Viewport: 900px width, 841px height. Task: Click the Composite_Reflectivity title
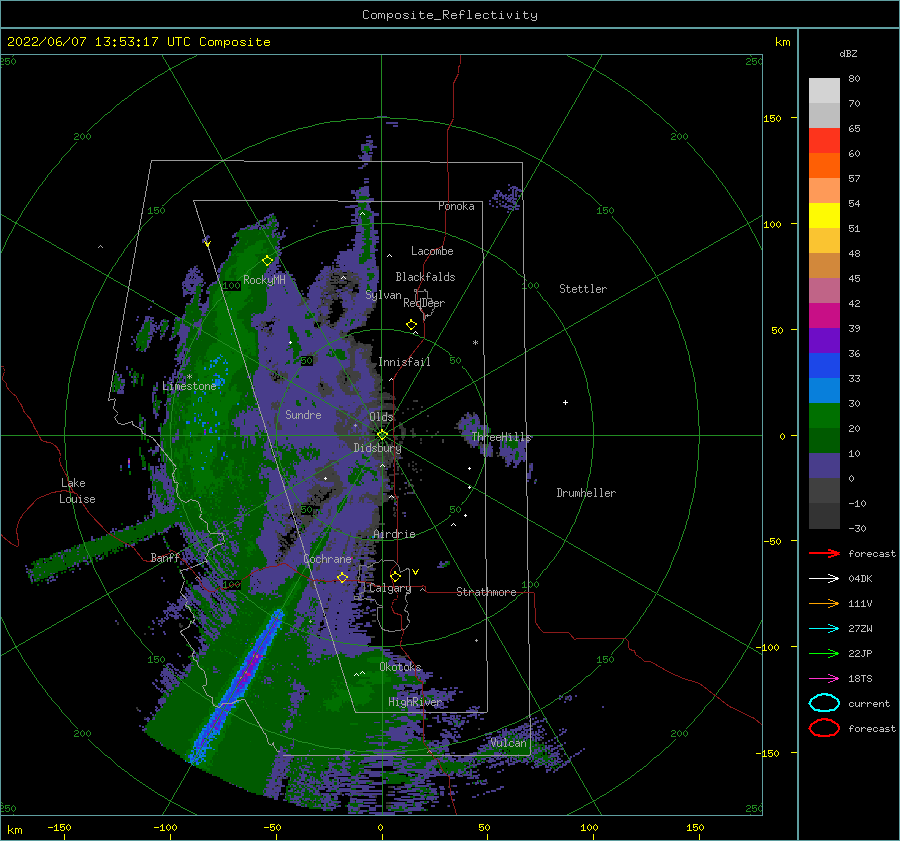point(450,15)
